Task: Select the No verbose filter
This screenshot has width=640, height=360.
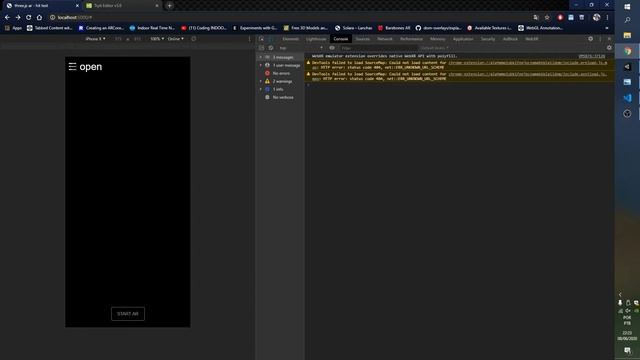Action: [280, 97]
